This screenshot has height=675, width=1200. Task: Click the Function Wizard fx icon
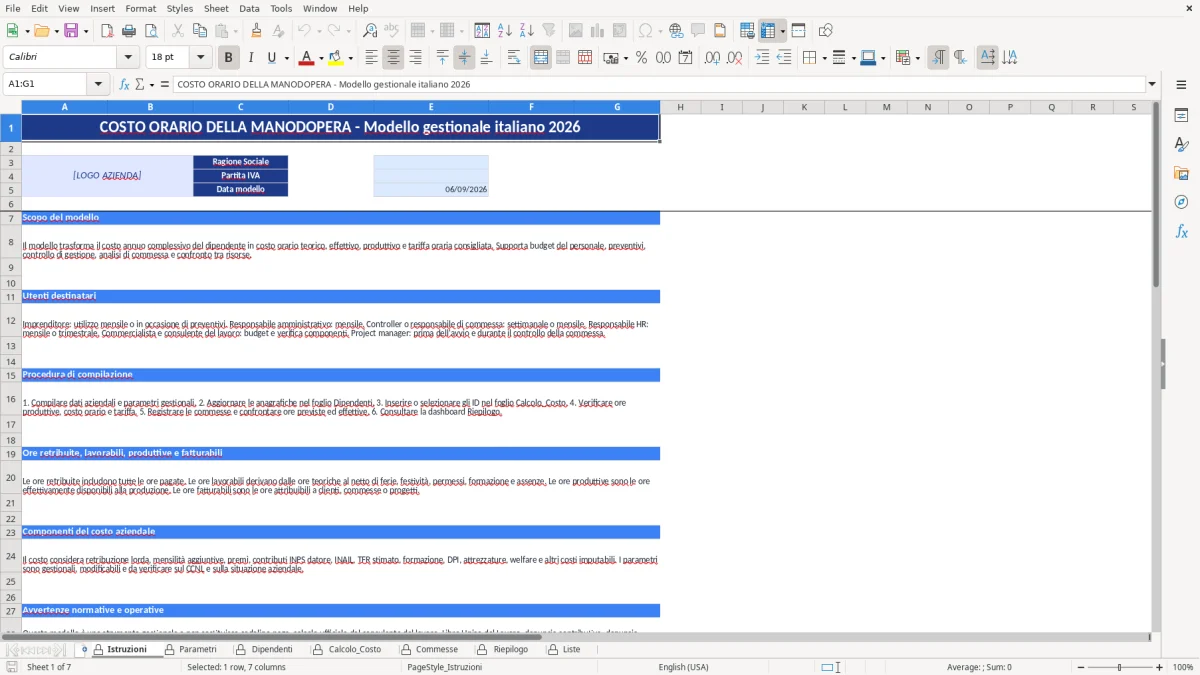(124, 84)
